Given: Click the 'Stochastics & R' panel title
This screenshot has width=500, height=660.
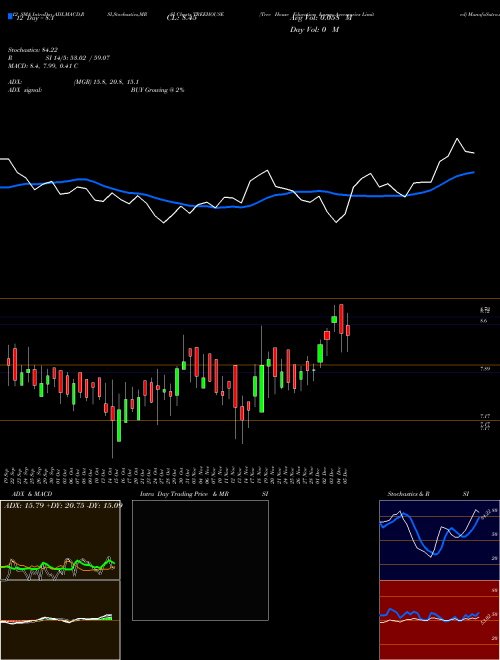Looking at the screenshot, I should 408,494.
